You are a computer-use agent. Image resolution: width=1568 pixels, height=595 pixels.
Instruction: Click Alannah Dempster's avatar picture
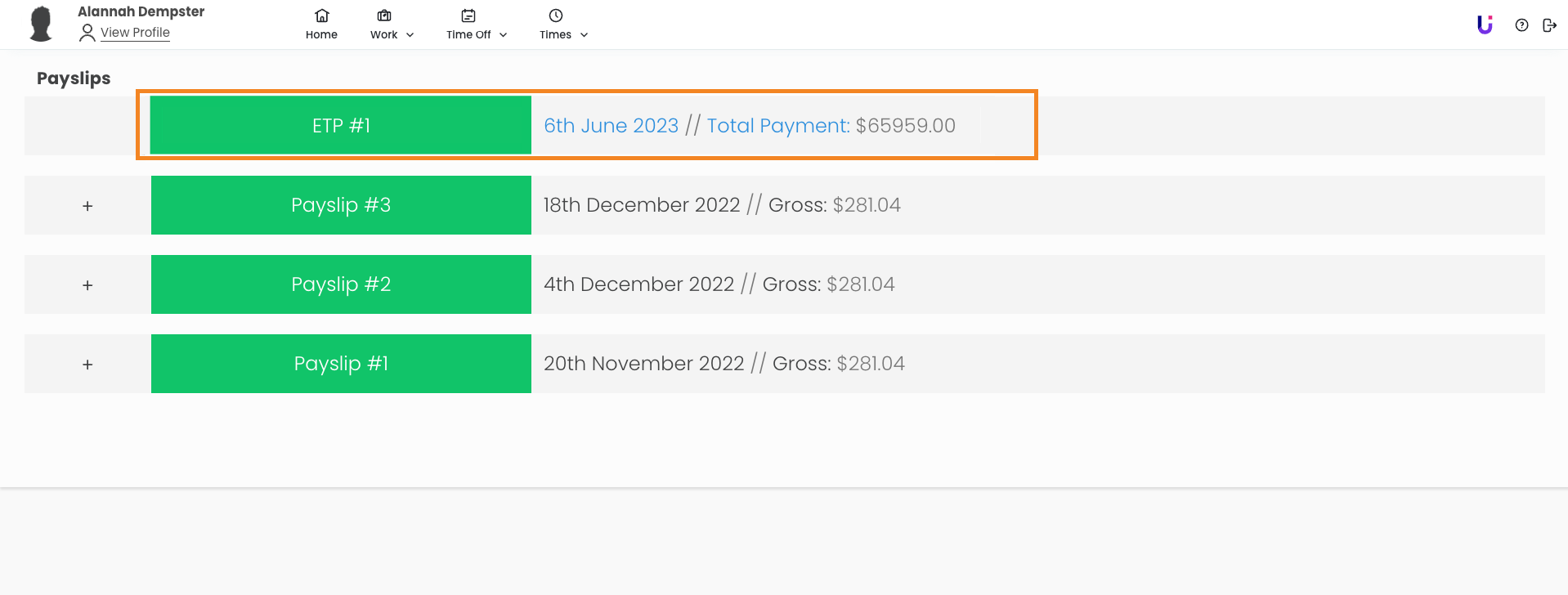(x=41, y=24)
